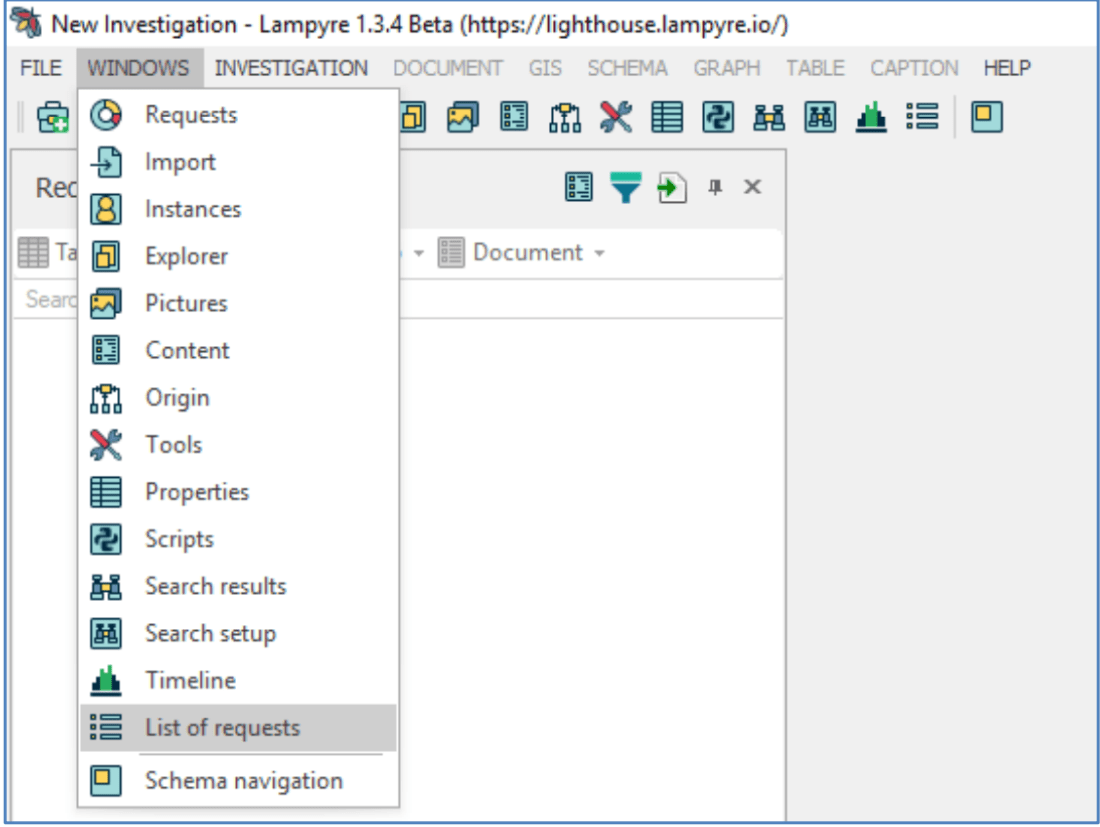Select List of requests menu entry
Image resolution: width=1100 pixels, height=827 pixels.
click(x=239, y=727)
